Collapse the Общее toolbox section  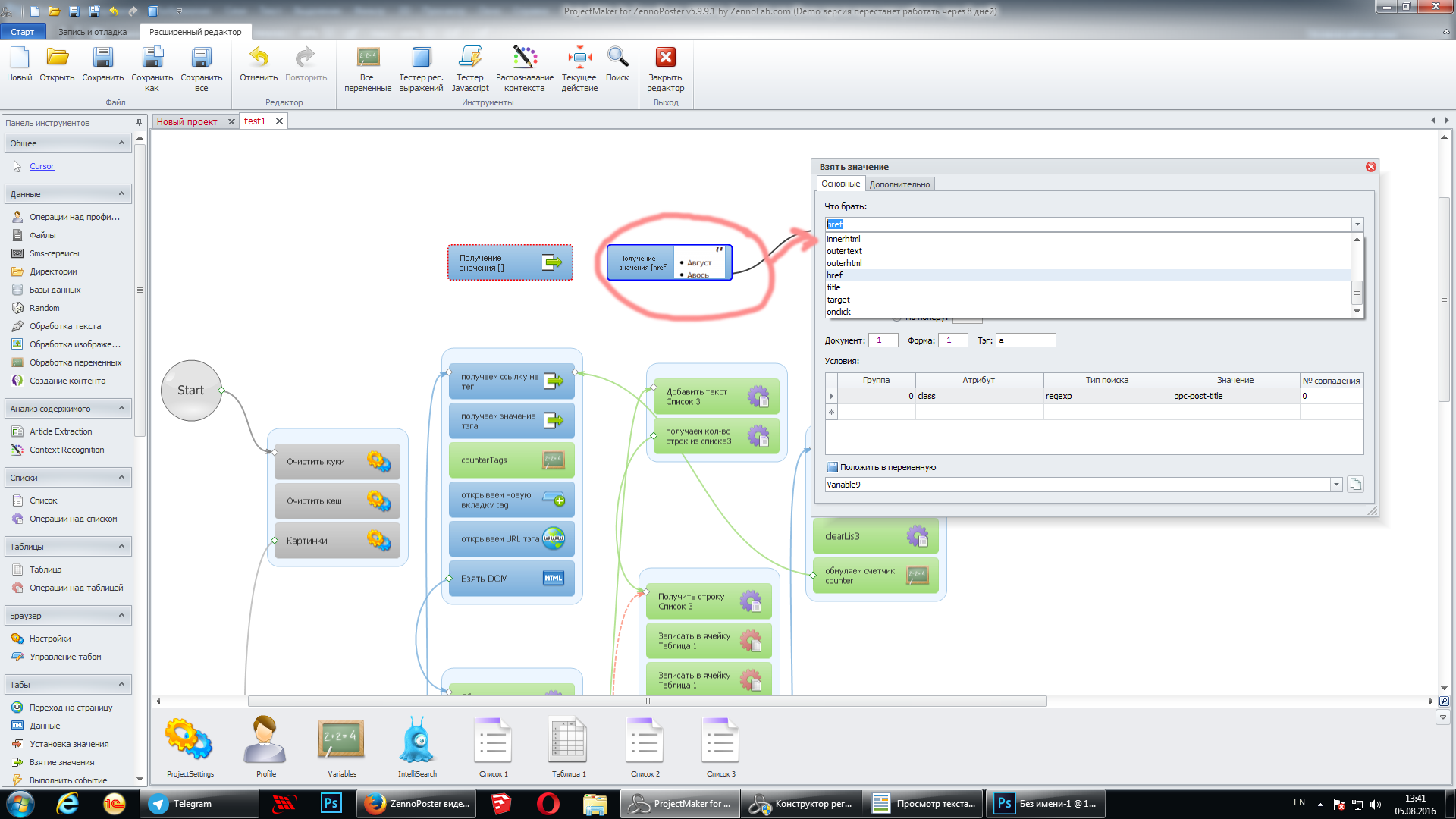[x=121, y=143]
